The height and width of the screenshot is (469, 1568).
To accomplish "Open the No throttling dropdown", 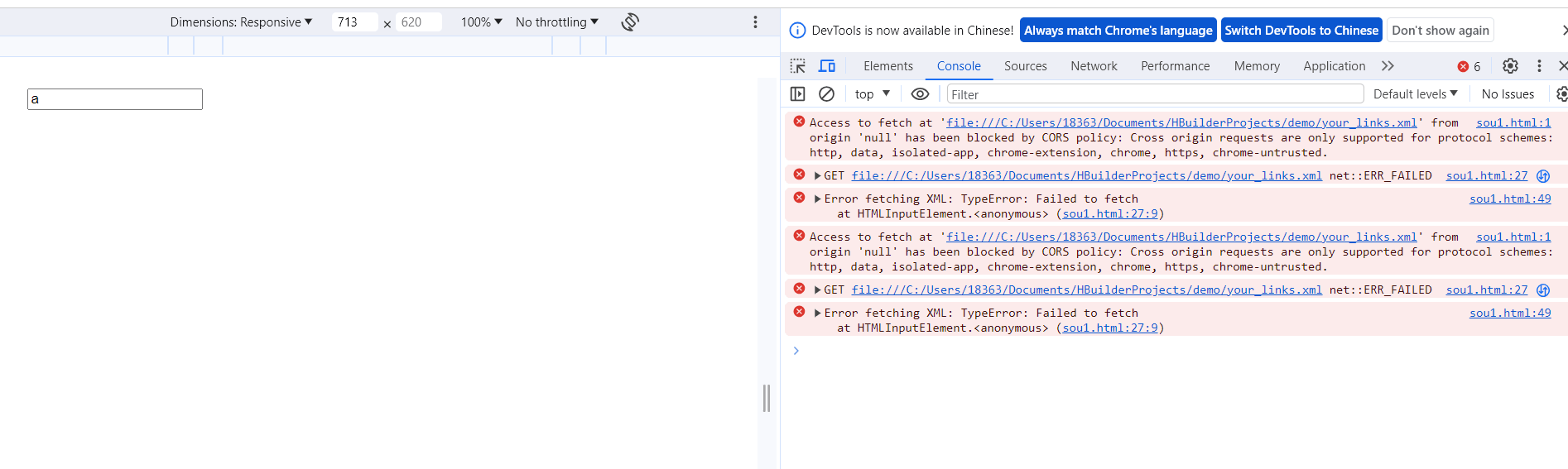I will coord(556,22).
